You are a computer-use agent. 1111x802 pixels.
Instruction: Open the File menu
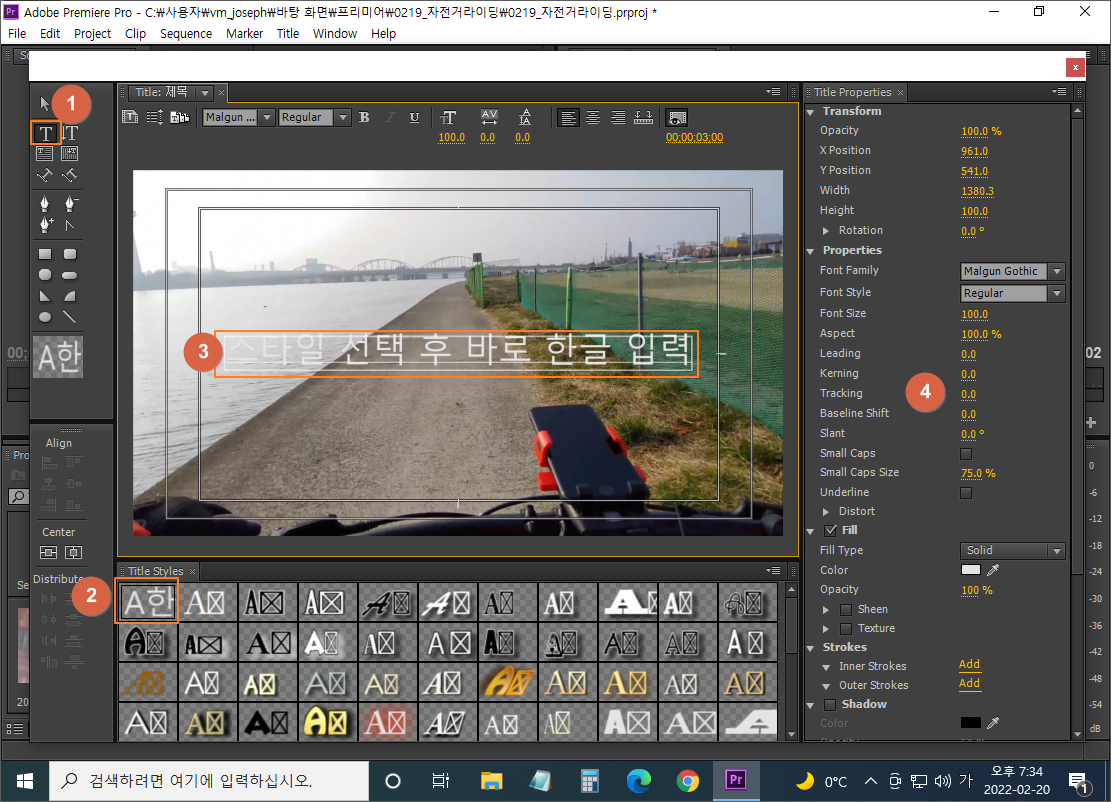pos(17,33)
